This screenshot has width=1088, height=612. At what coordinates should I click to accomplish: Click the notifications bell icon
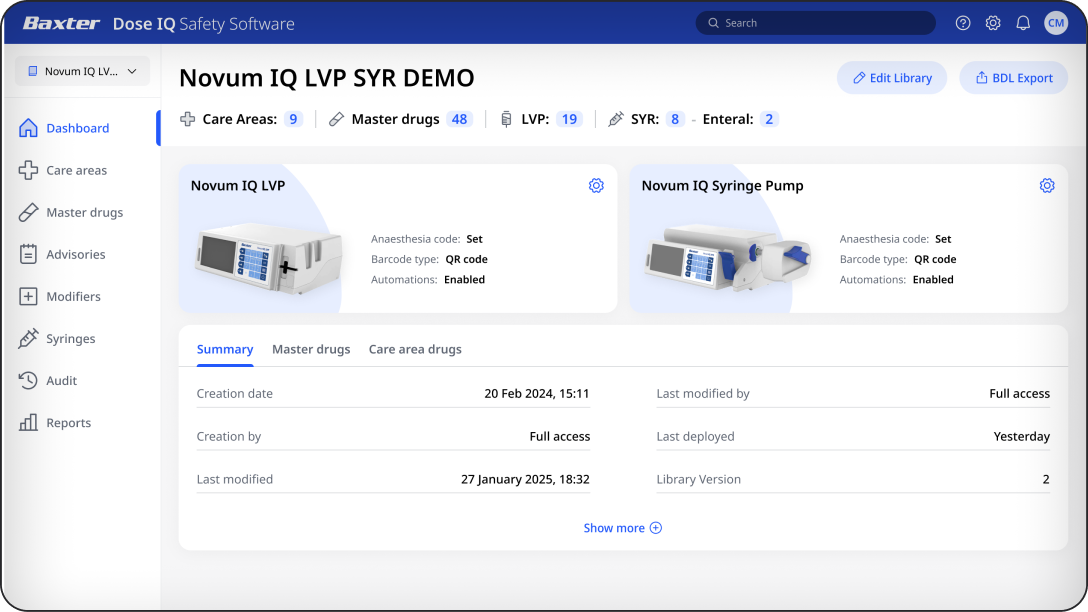[1022, 22]
